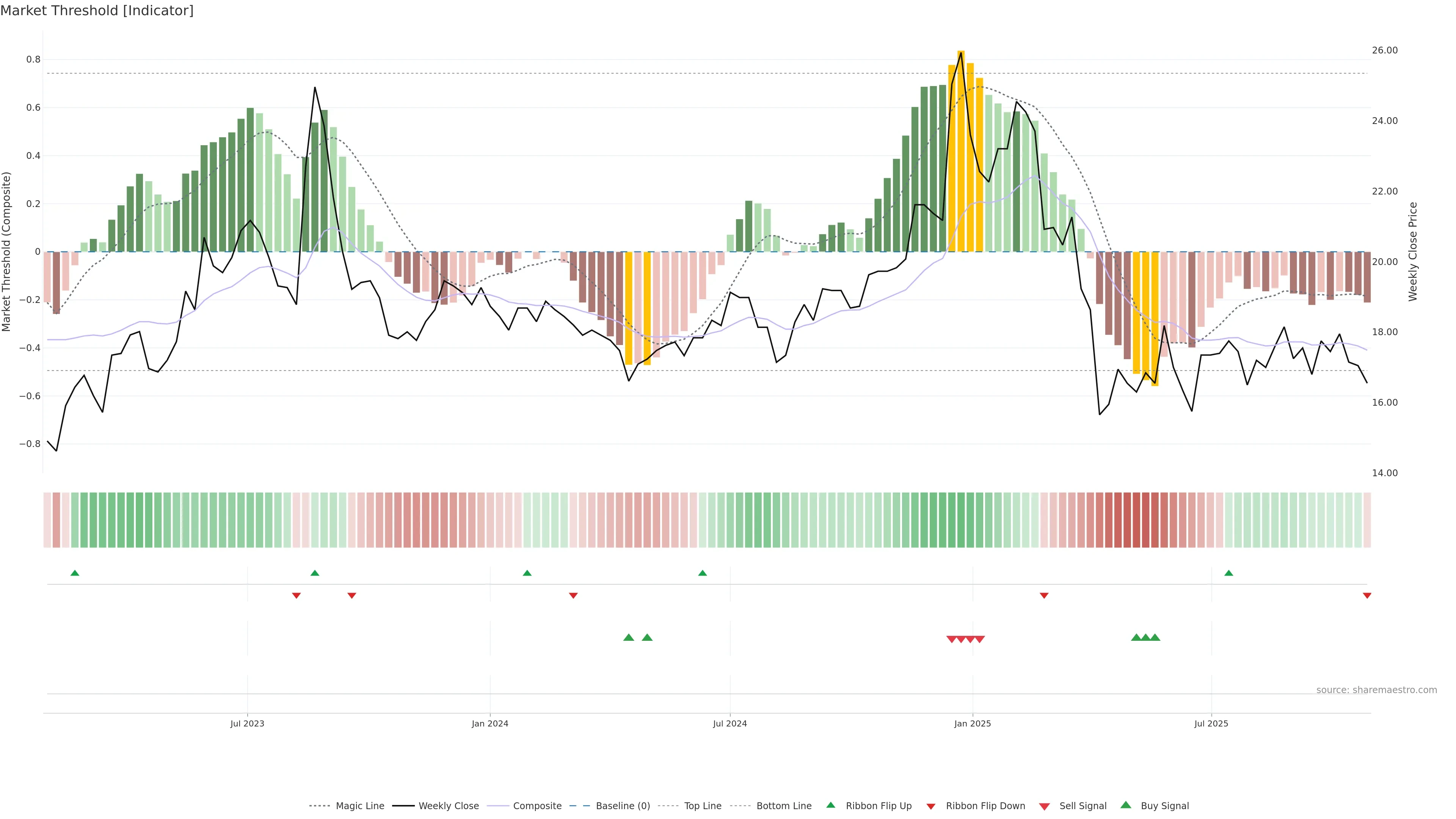Toggle Bottom Line in the legend
This screenshot has width=1456, height=819.
tap(783, 806)
